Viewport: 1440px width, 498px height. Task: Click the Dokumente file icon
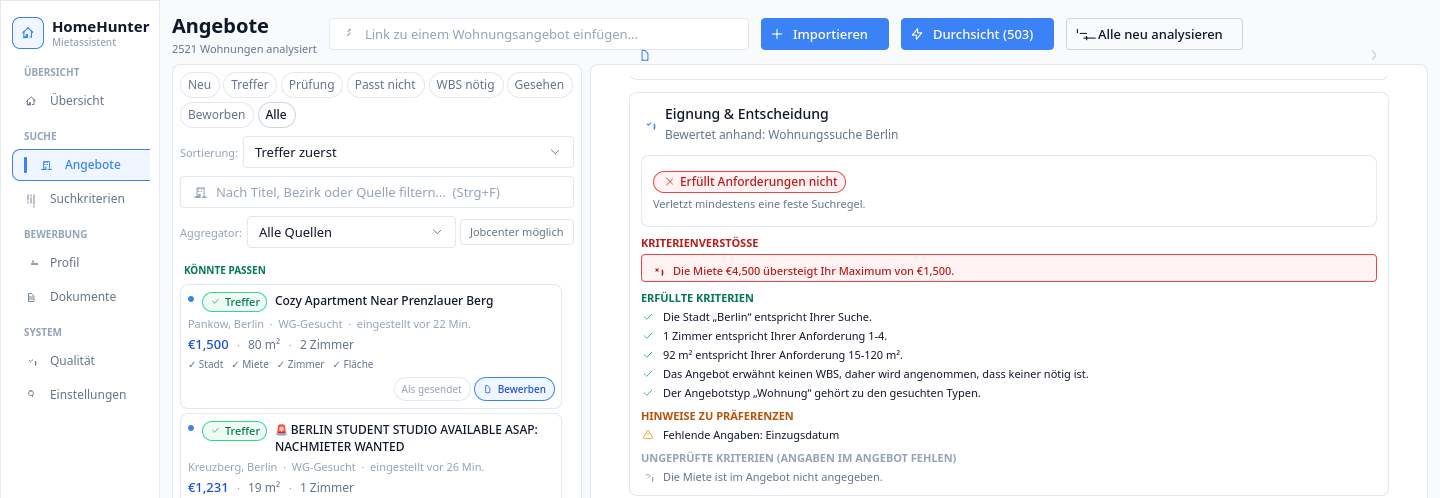point(31,297)
